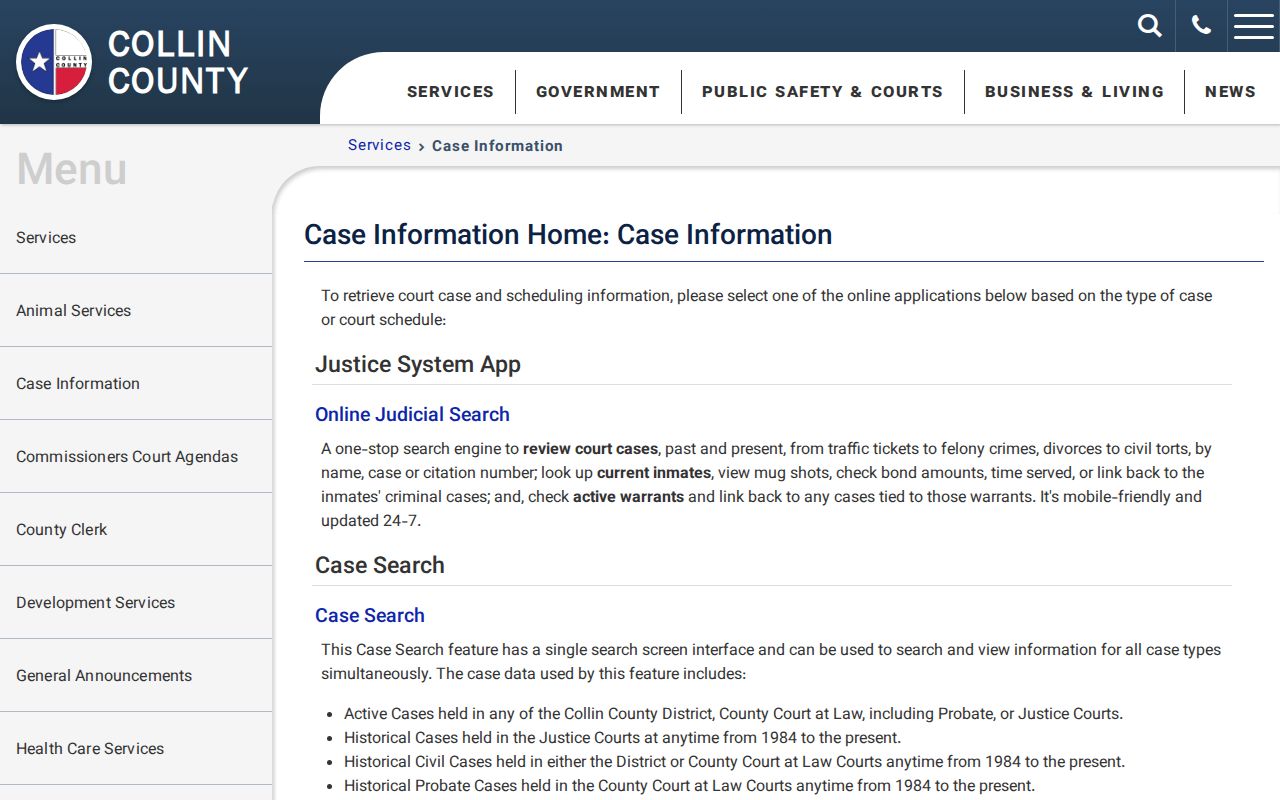The width and height of the screenshot is (1280, 800).
Task: Open the Business & Living menu
Action: (x=1074, y=91)
